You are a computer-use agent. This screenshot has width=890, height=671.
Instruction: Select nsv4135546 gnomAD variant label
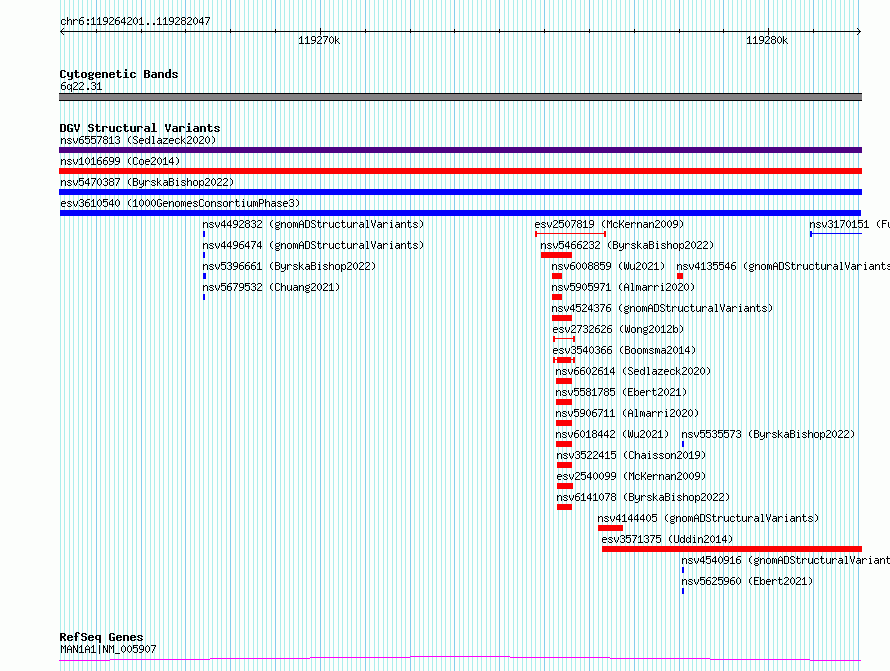tap(783, 266)
